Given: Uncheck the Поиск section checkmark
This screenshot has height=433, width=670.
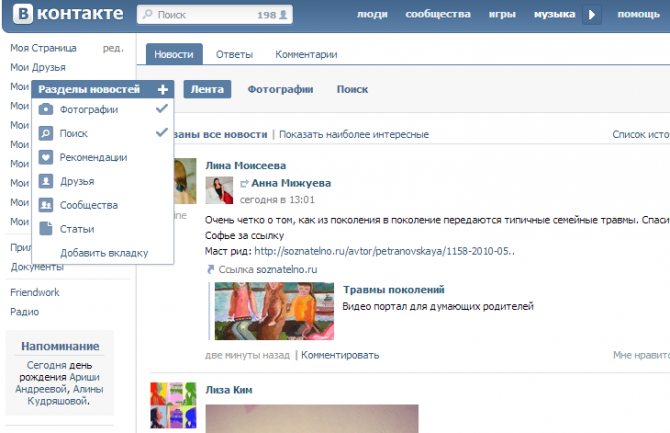Looking at the screenshot, I should point(162,133).
